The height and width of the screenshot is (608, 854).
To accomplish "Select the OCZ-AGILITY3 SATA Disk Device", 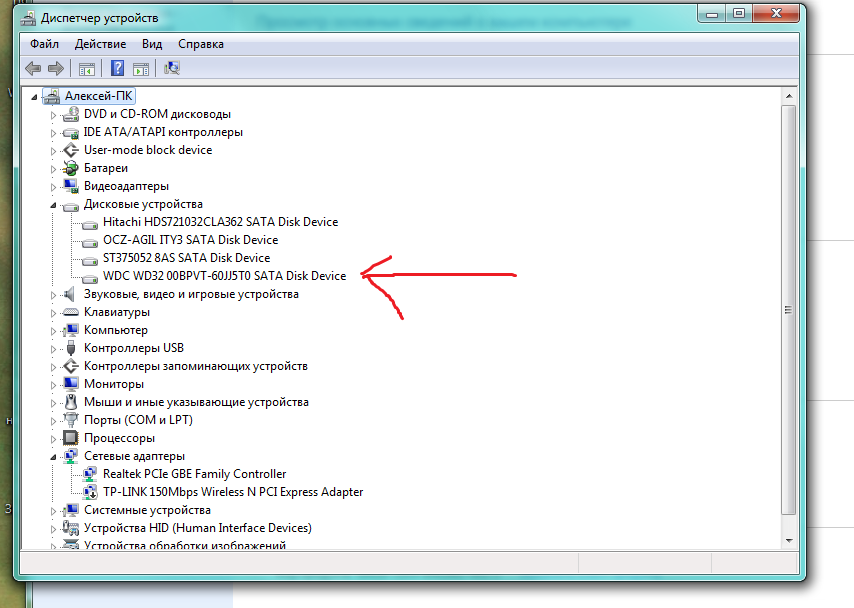I will click(x=190, y=240).
